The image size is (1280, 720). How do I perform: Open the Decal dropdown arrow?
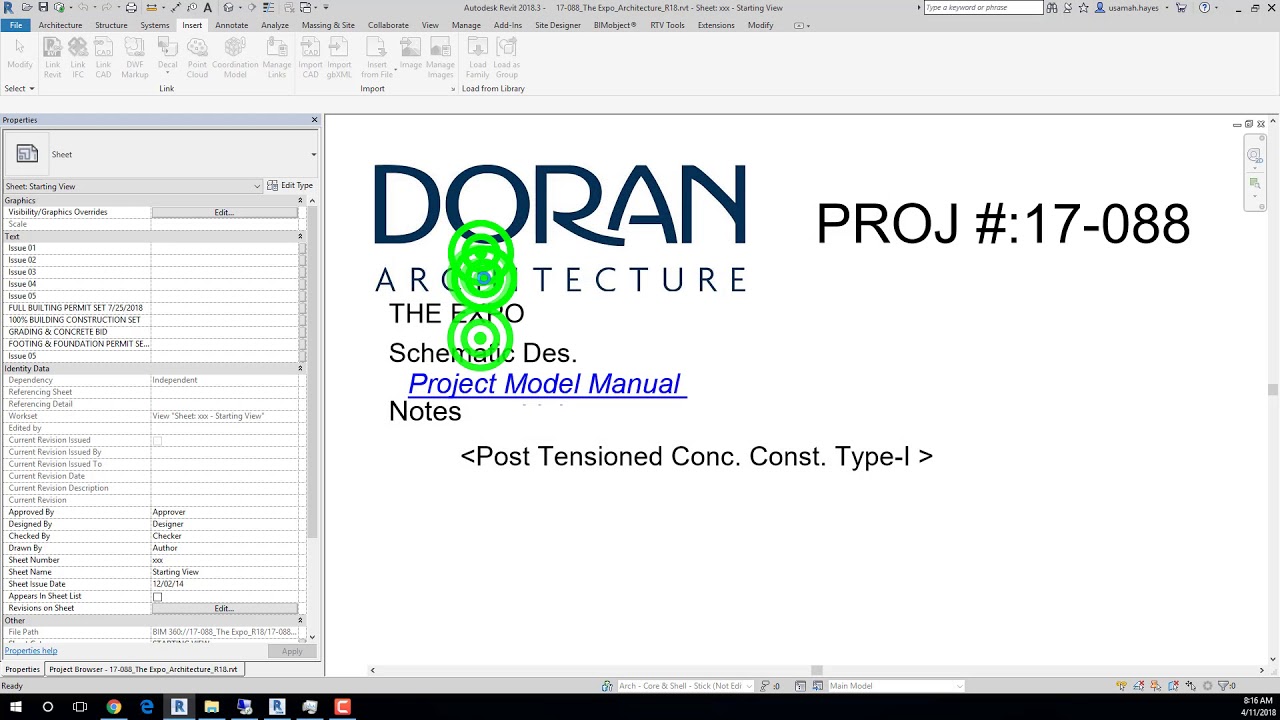click(167, 73)
